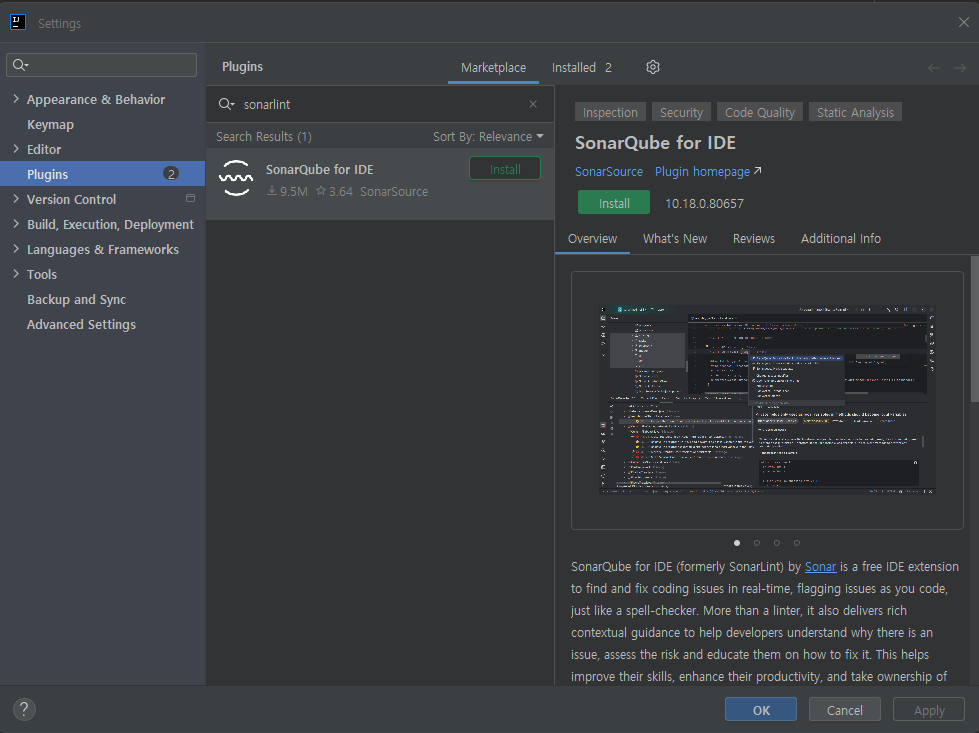Image resolution: width=979 pixels, height=733 pixels.
Task: Open the Overview tab
Action: (x=592, y=239)
